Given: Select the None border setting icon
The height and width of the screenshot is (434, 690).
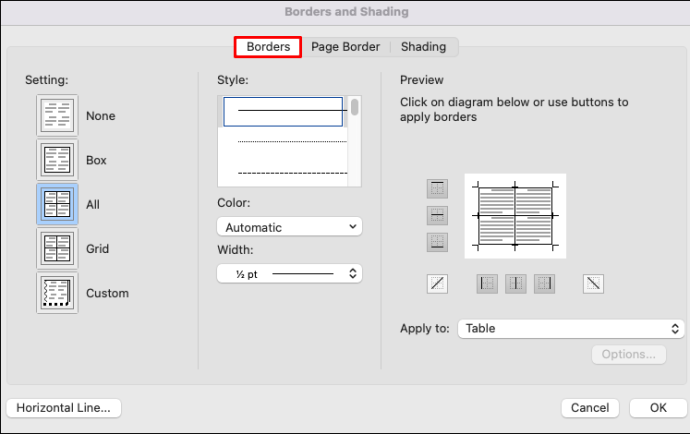Looking at the screenshot, I should 57,116.
